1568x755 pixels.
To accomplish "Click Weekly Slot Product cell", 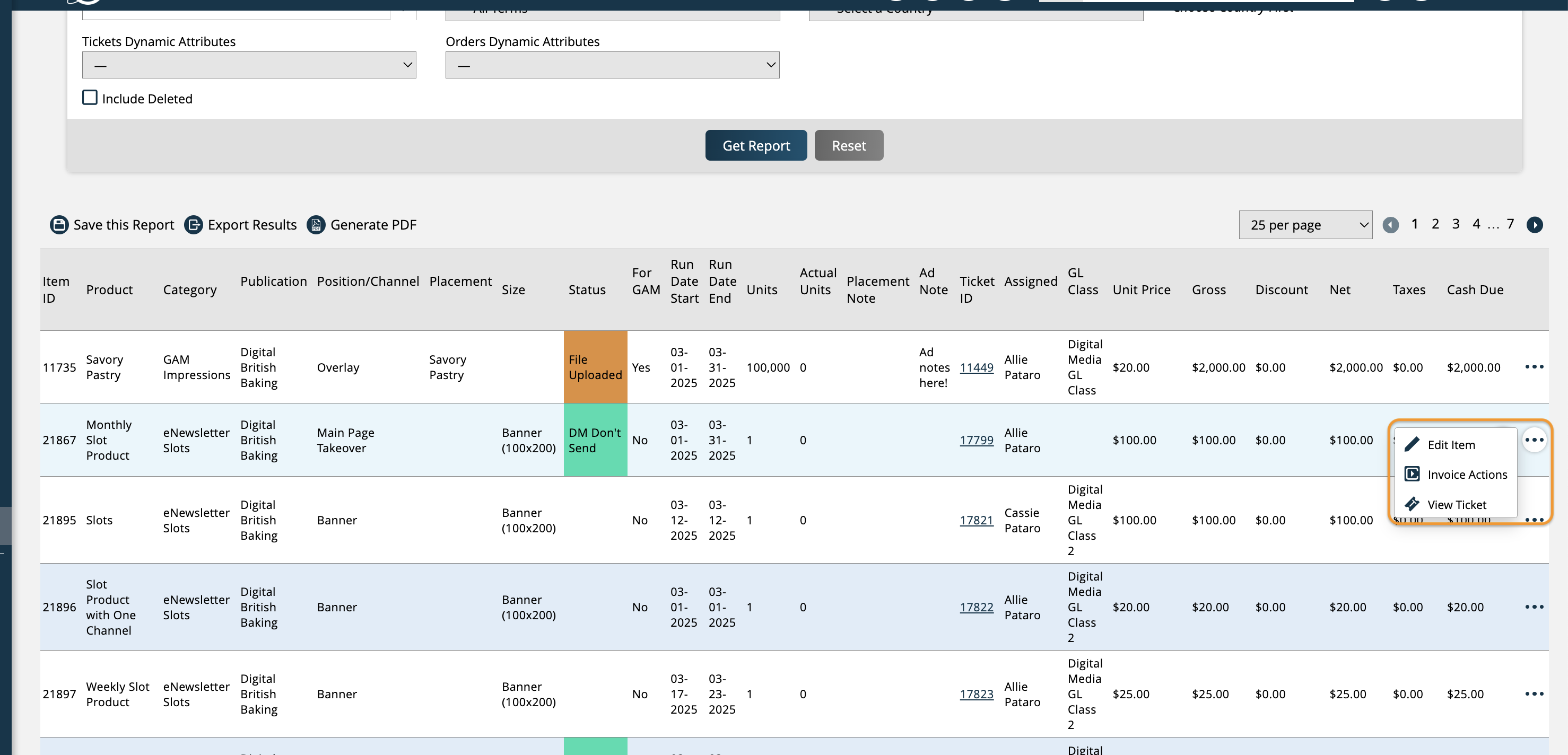I will (117, 694).
